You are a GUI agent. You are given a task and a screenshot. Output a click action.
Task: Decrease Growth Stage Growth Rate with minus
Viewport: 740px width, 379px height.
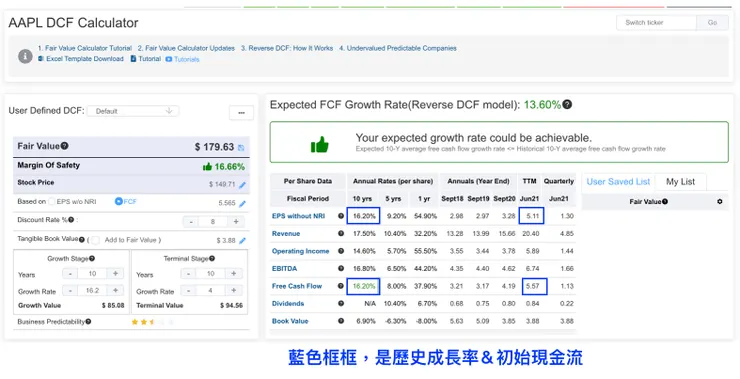(70, 291)
